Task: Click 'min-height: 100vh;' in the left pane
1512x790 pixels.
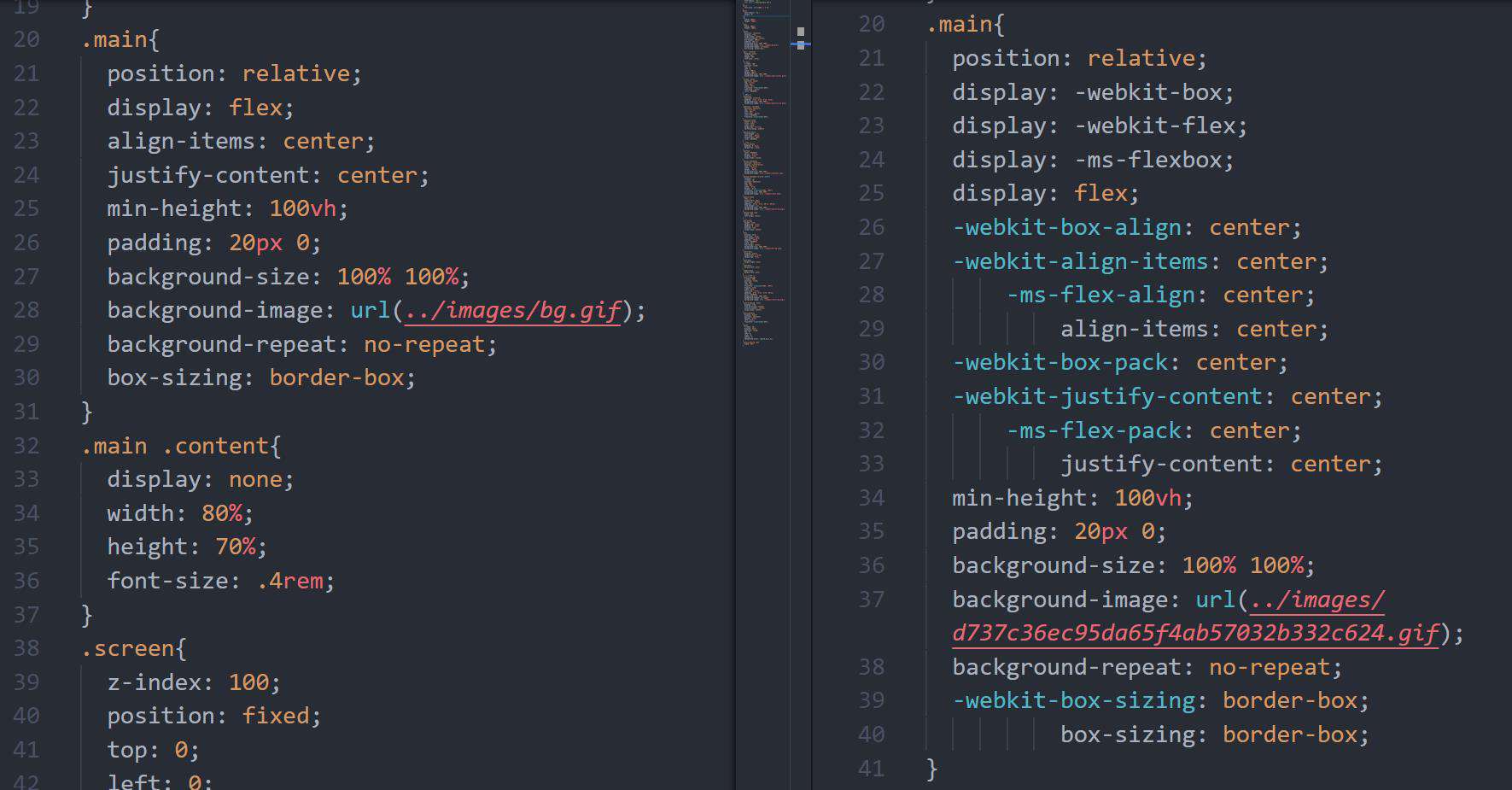Action: (x=228, y=208)
